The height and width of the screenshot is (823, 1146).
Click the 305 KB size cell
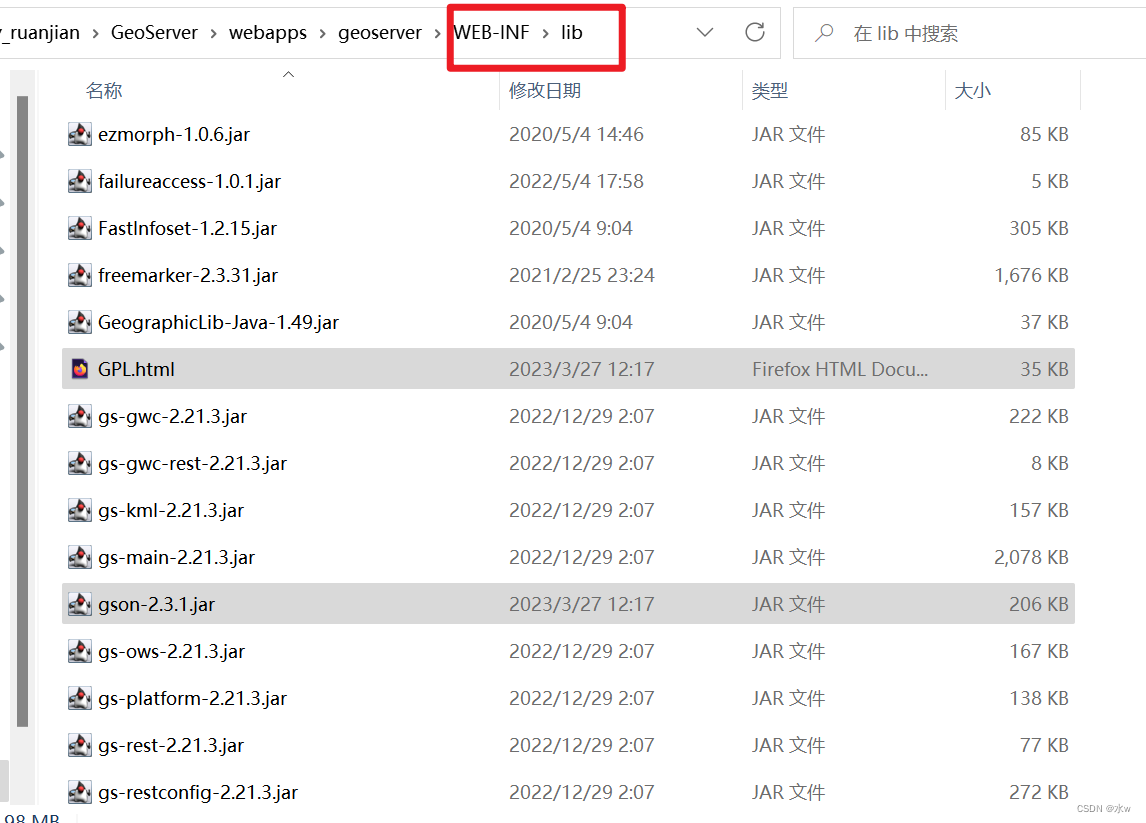1039,229
